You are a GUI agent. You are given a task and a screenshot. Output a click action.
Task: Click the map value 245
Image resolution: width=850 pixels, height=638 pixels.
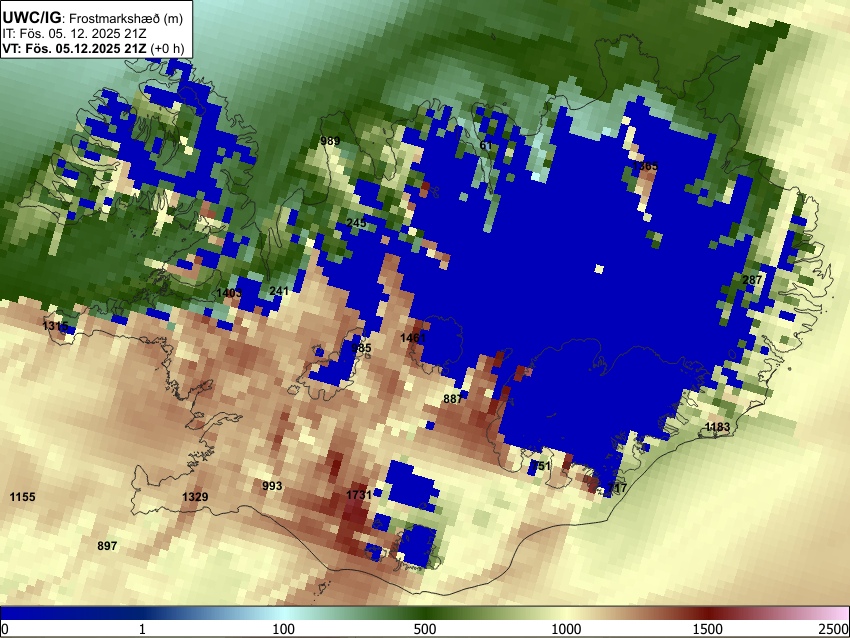356,223
